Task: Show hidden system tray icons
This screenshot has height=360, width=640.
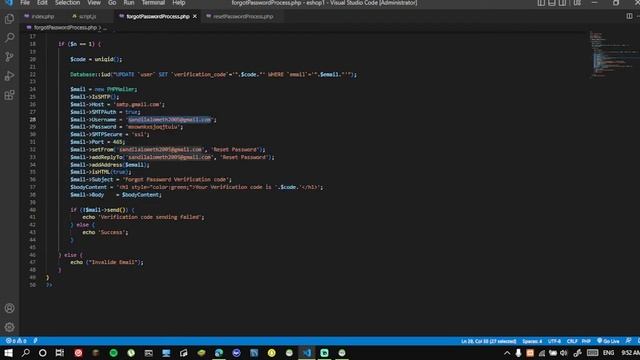Action: pos(507,353)
